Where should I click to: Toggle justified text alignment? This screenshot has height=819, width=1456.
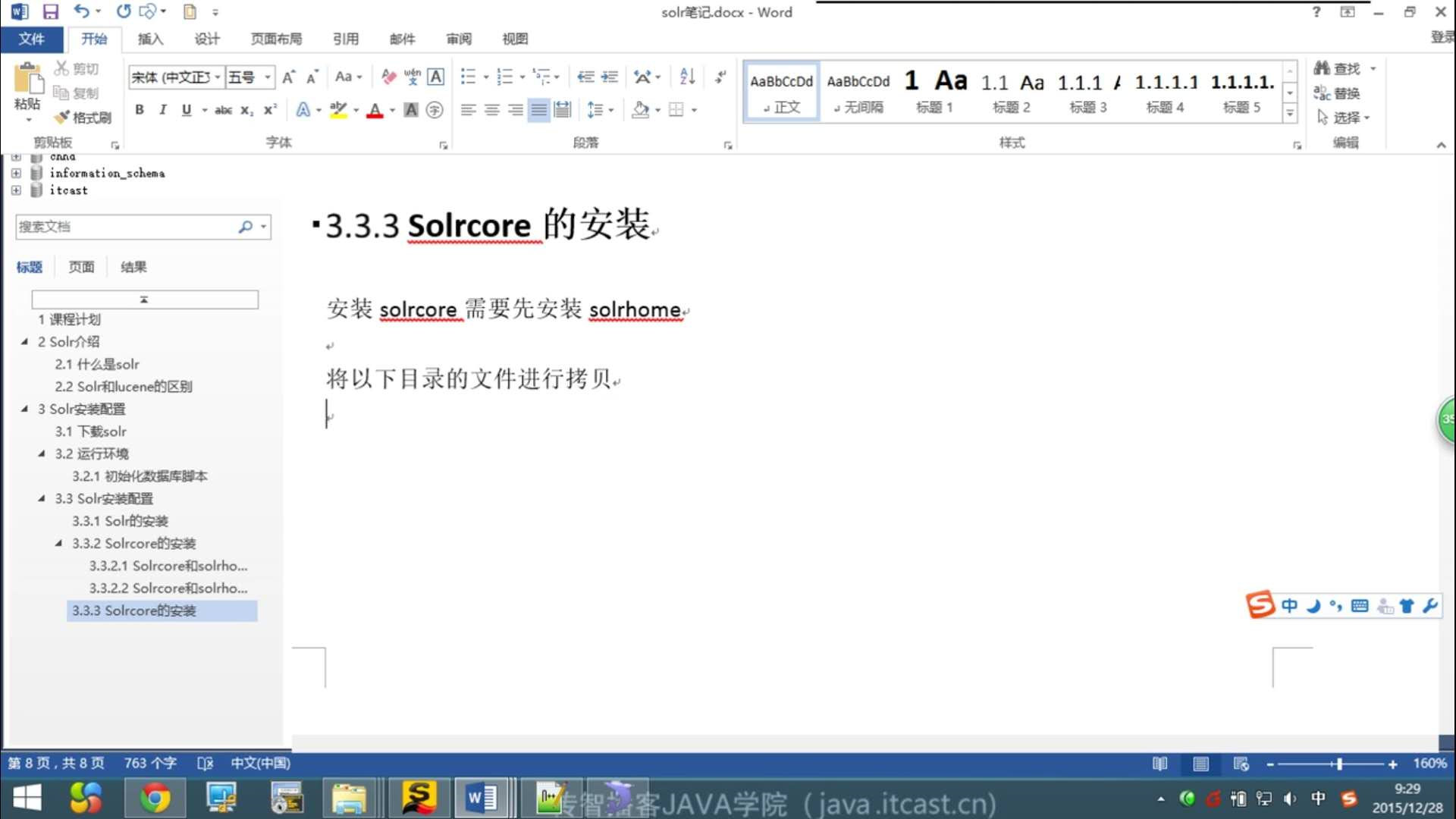click(539, 110)
